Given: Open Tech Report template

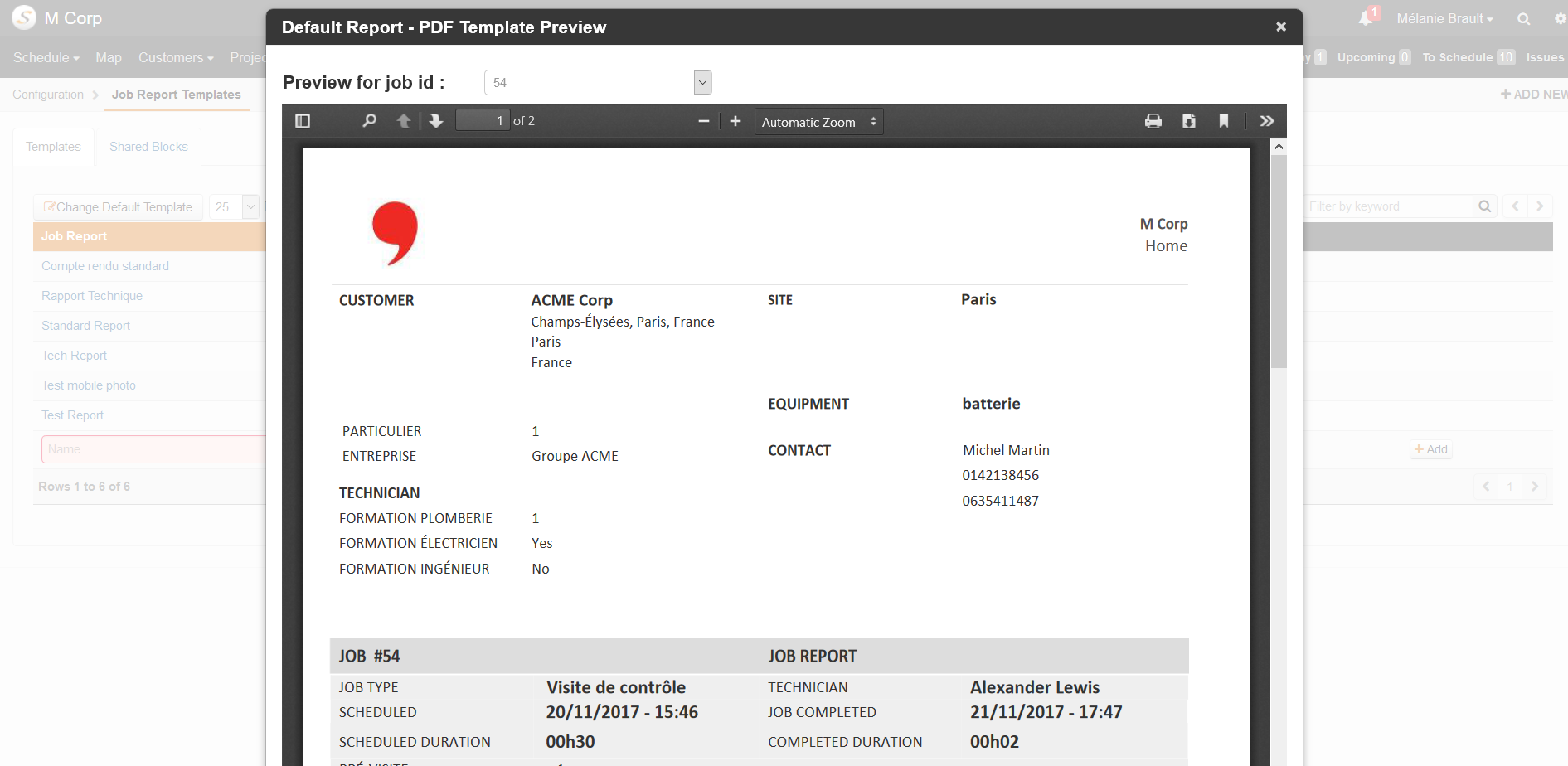Looking at the screenshot, I should click(74, 356).
